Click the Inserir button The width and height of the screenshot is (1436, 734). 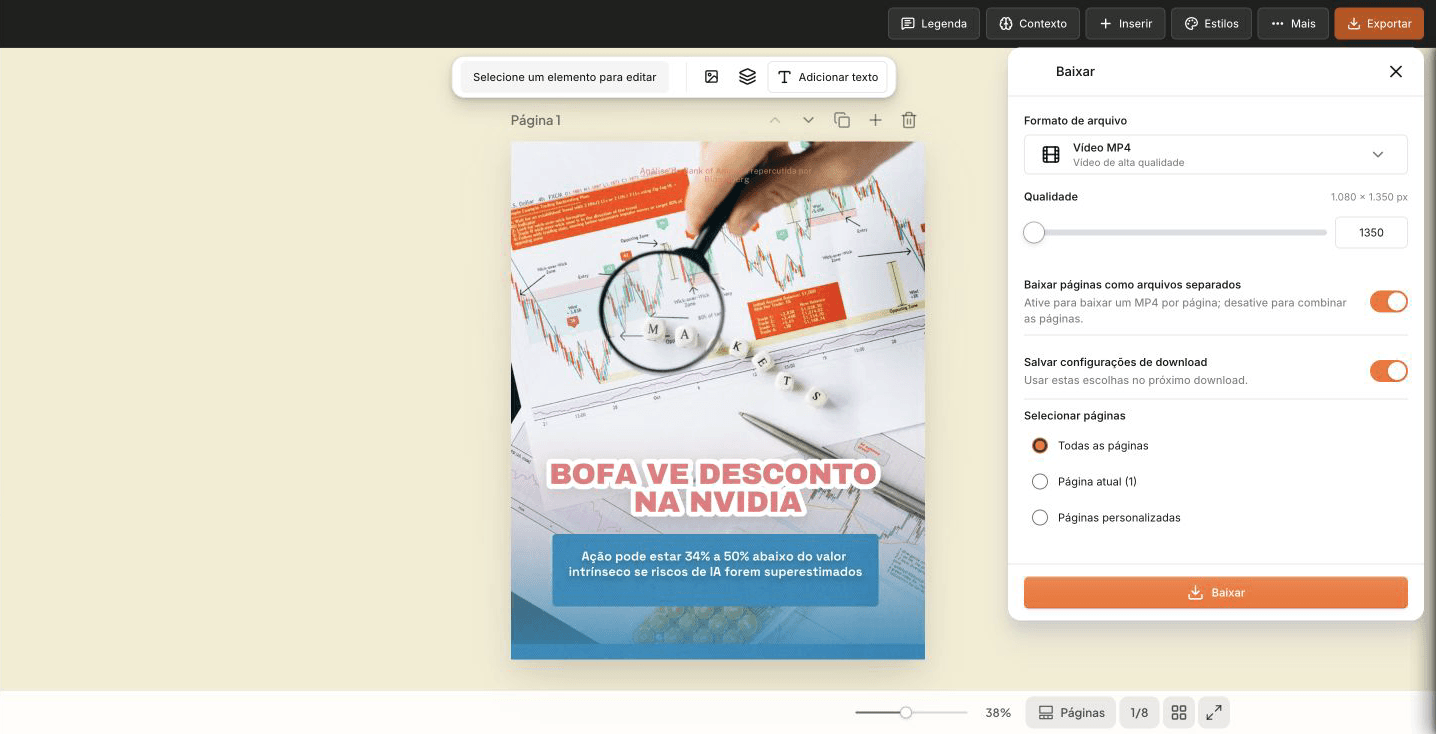point(1126,24)
